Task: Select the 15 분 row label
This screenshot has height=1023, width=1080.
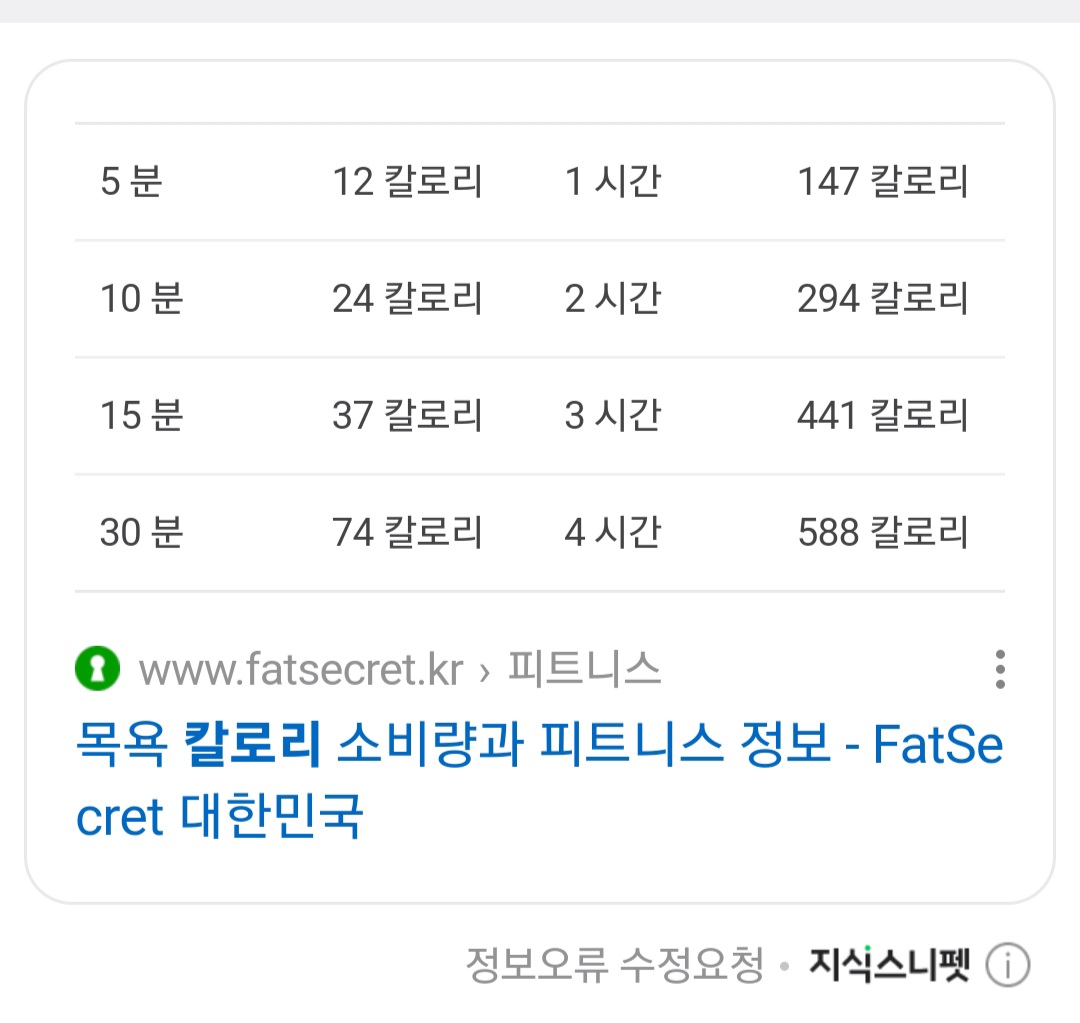Action: click(141, 416)
